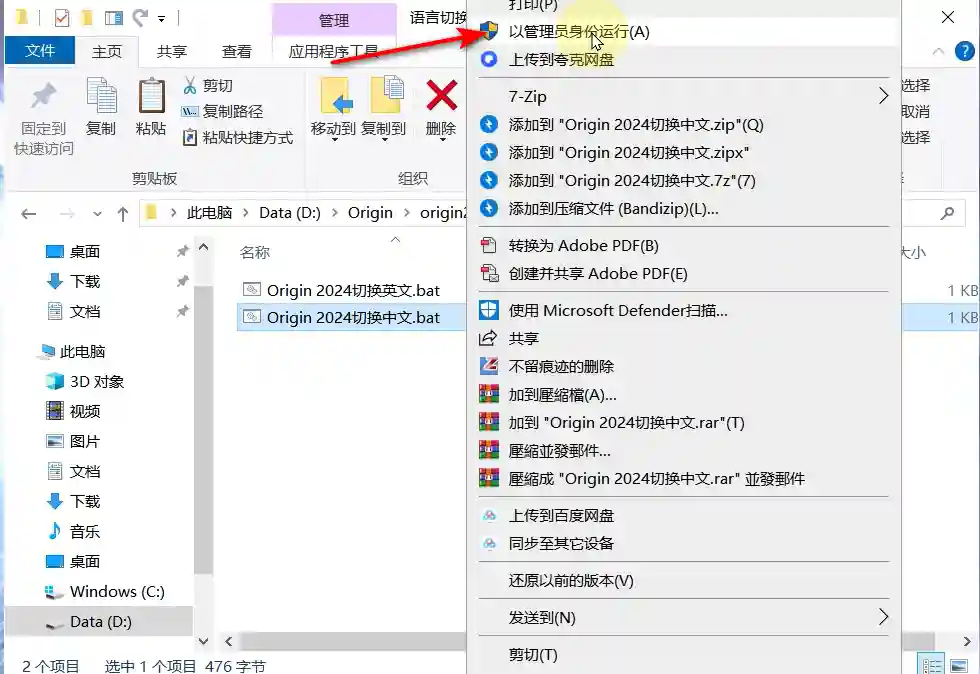Open the View ribbon tab
980x674 pixels.
coord(236,51)
